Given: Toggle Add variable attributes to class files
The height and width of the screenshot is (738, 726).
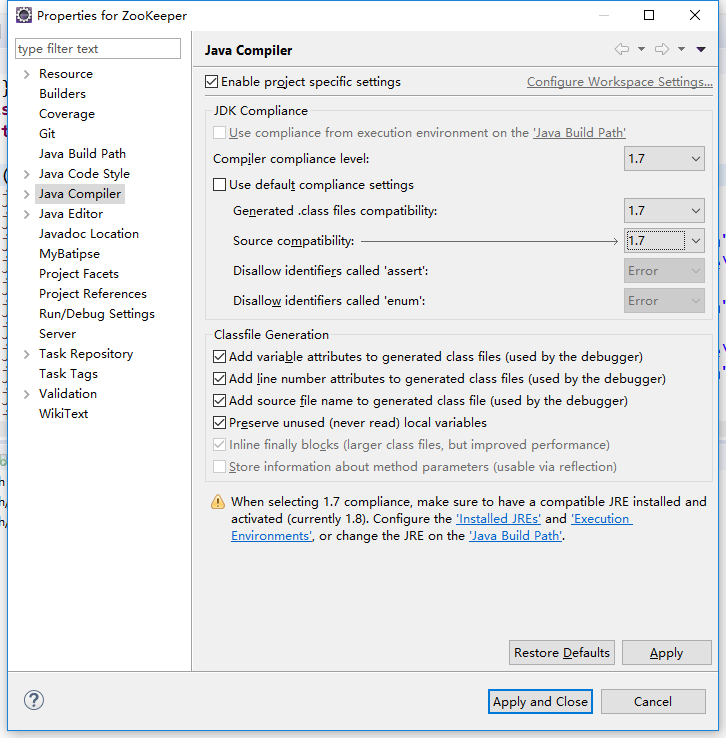Looking at the screenshot, I should pos(219,357).
